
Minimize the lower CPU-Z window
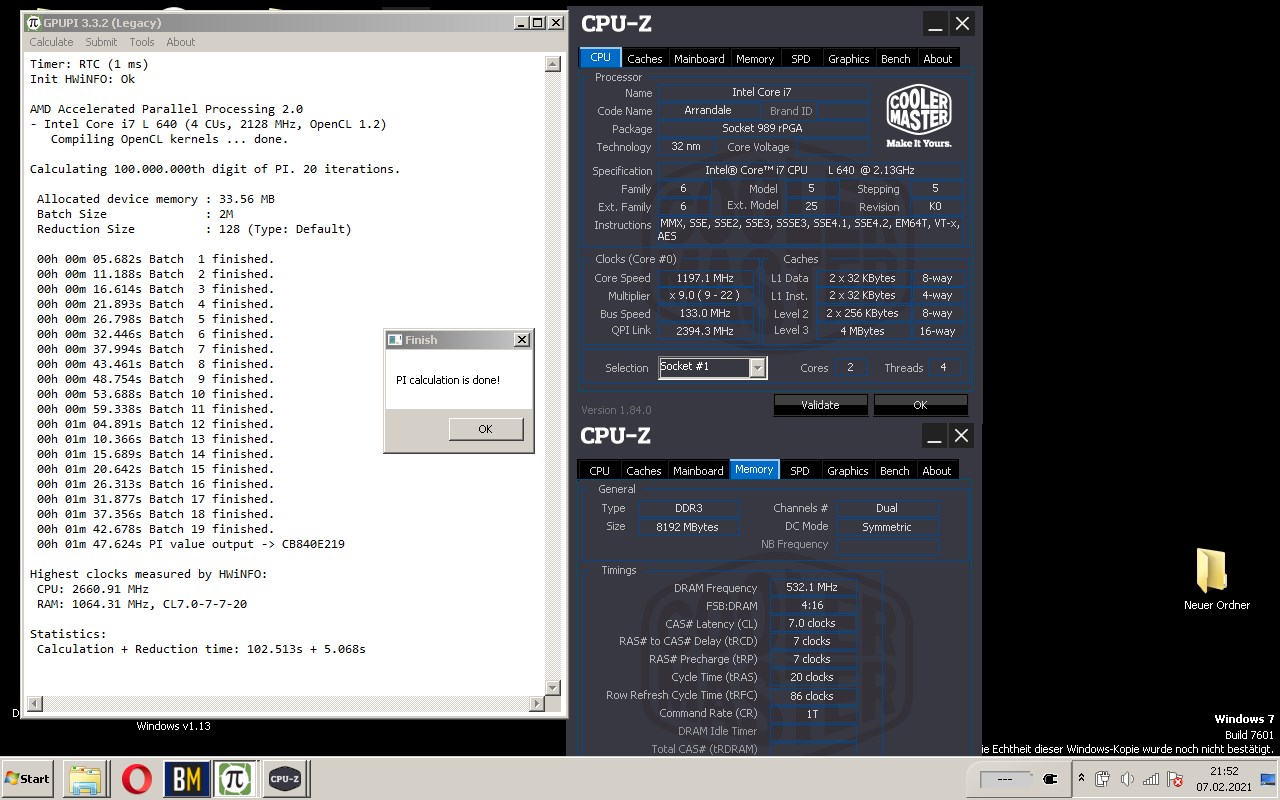tap(934, 436)
